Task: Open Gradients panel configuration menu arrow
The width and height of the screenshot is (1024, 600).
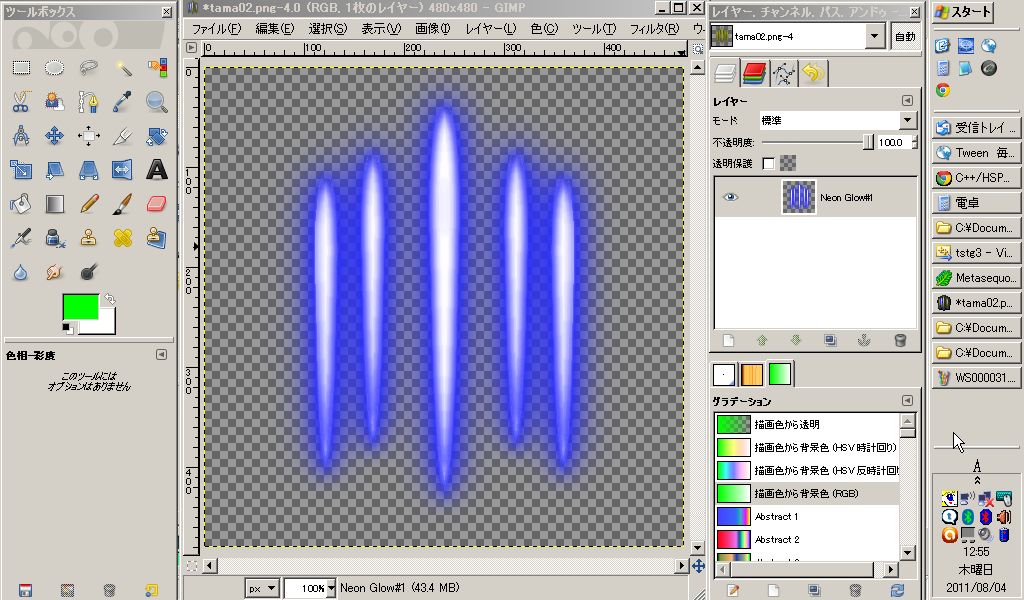Action: point(907,401)
